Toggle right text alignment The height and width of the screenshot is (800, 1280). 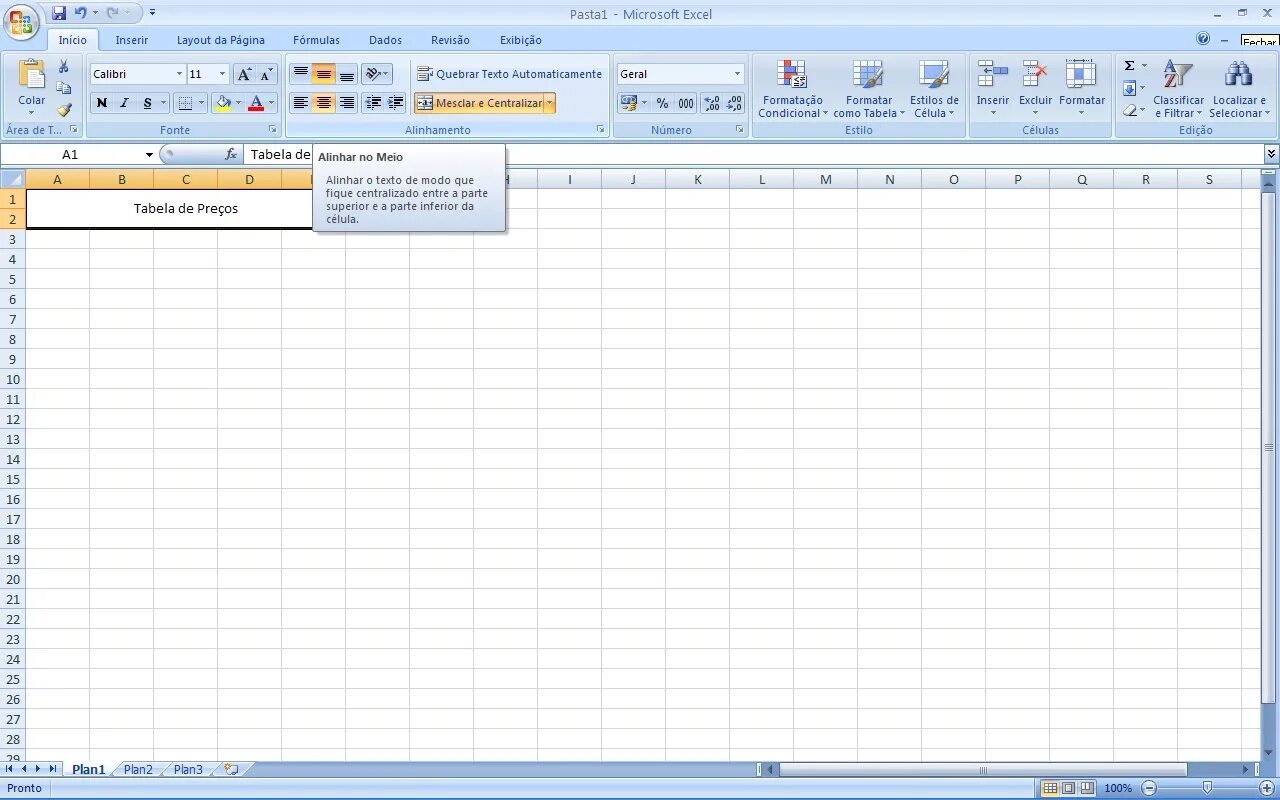346,103
